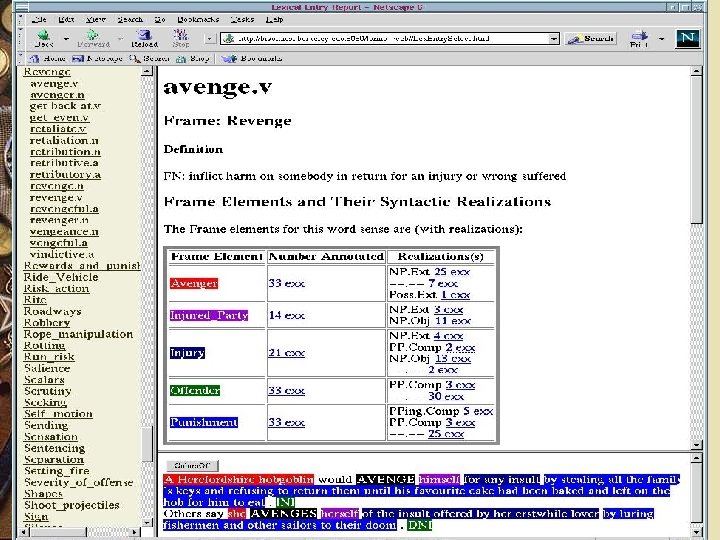Open vengeance.n entry
This screenshot has width=720, height=540.
(x=64, y=232)
